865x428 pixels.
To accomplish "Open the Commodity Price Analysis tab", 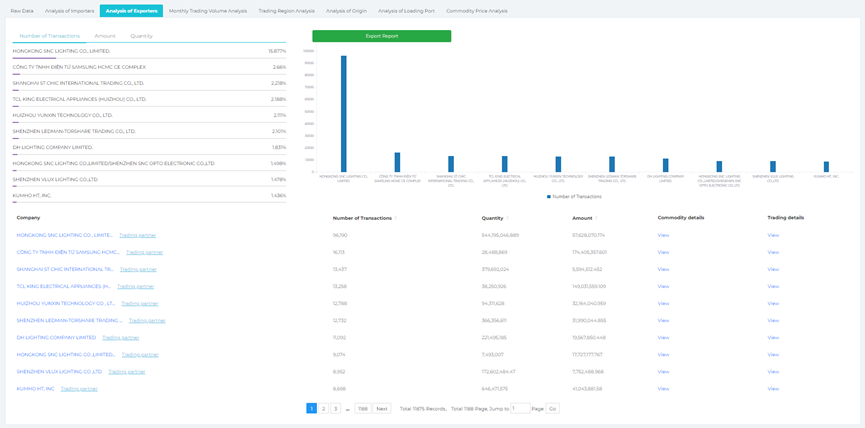I will point(476,11).
